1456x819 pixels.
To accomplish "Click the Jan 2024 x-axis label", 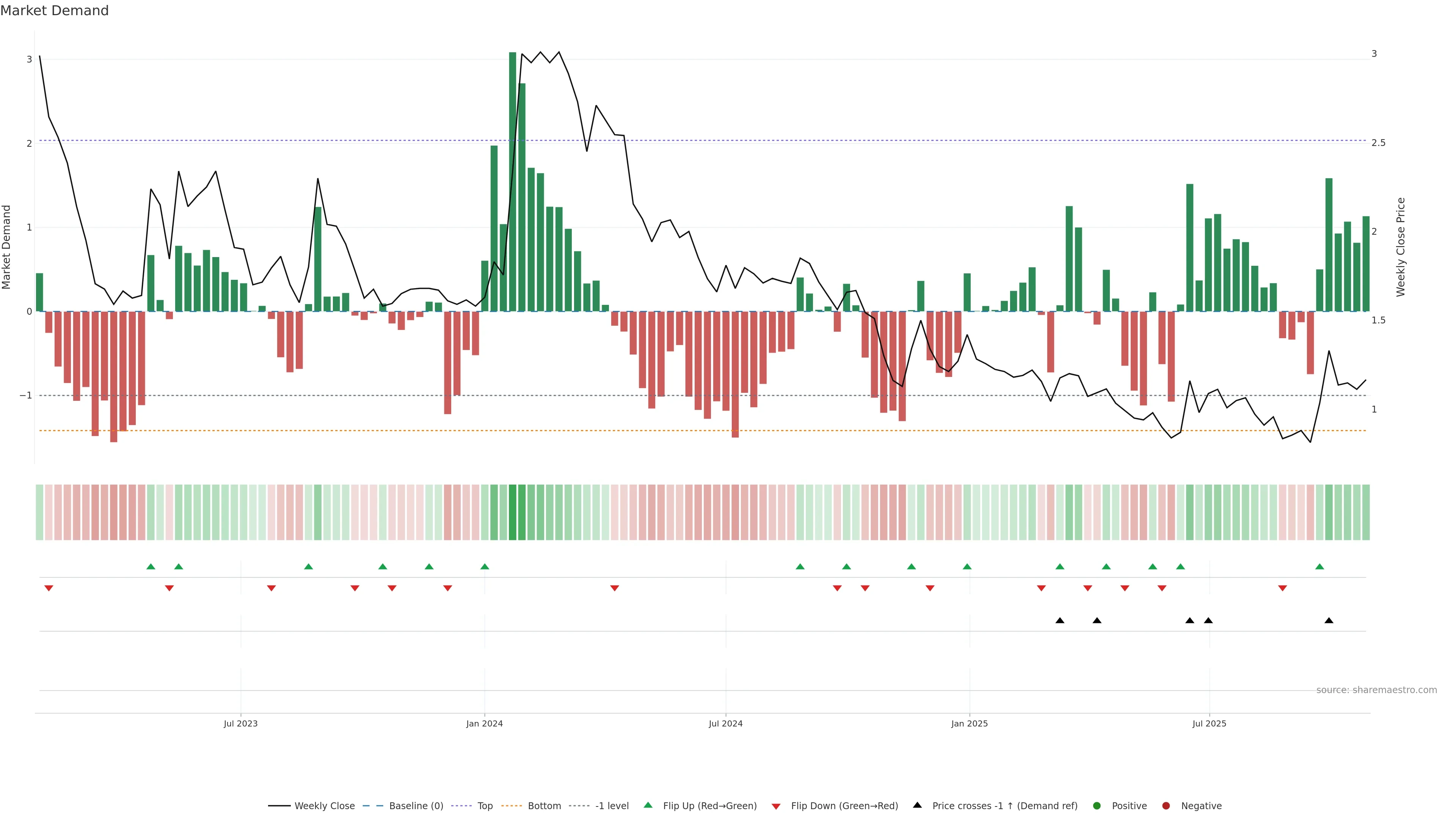I will (485, 723).
